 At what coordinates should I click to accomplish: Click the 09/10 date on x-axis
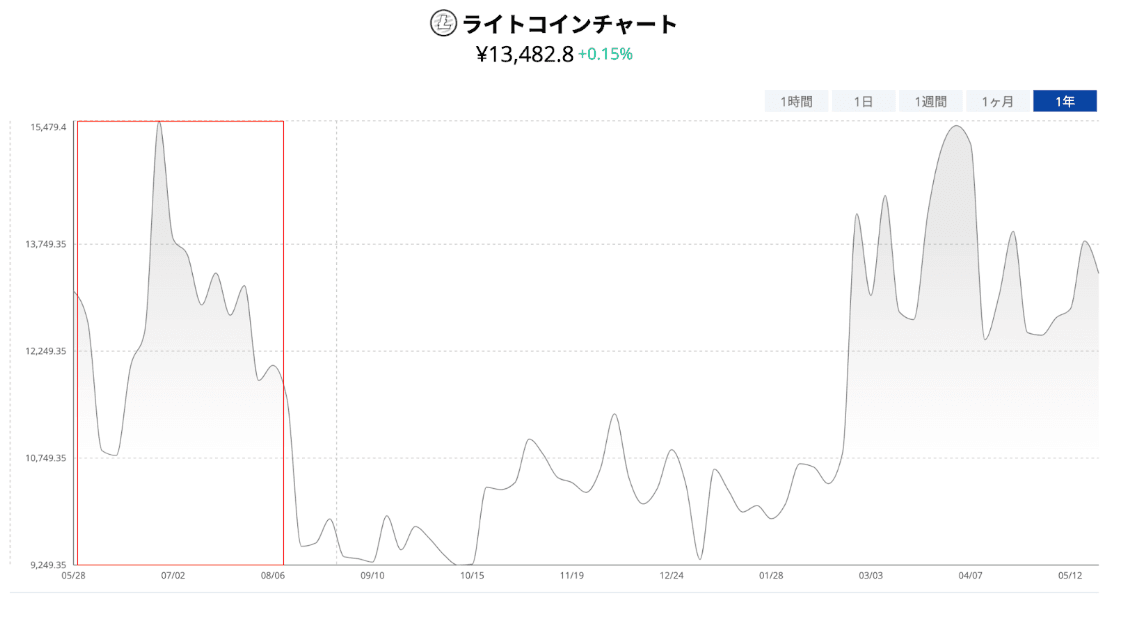tap(372, 575)
